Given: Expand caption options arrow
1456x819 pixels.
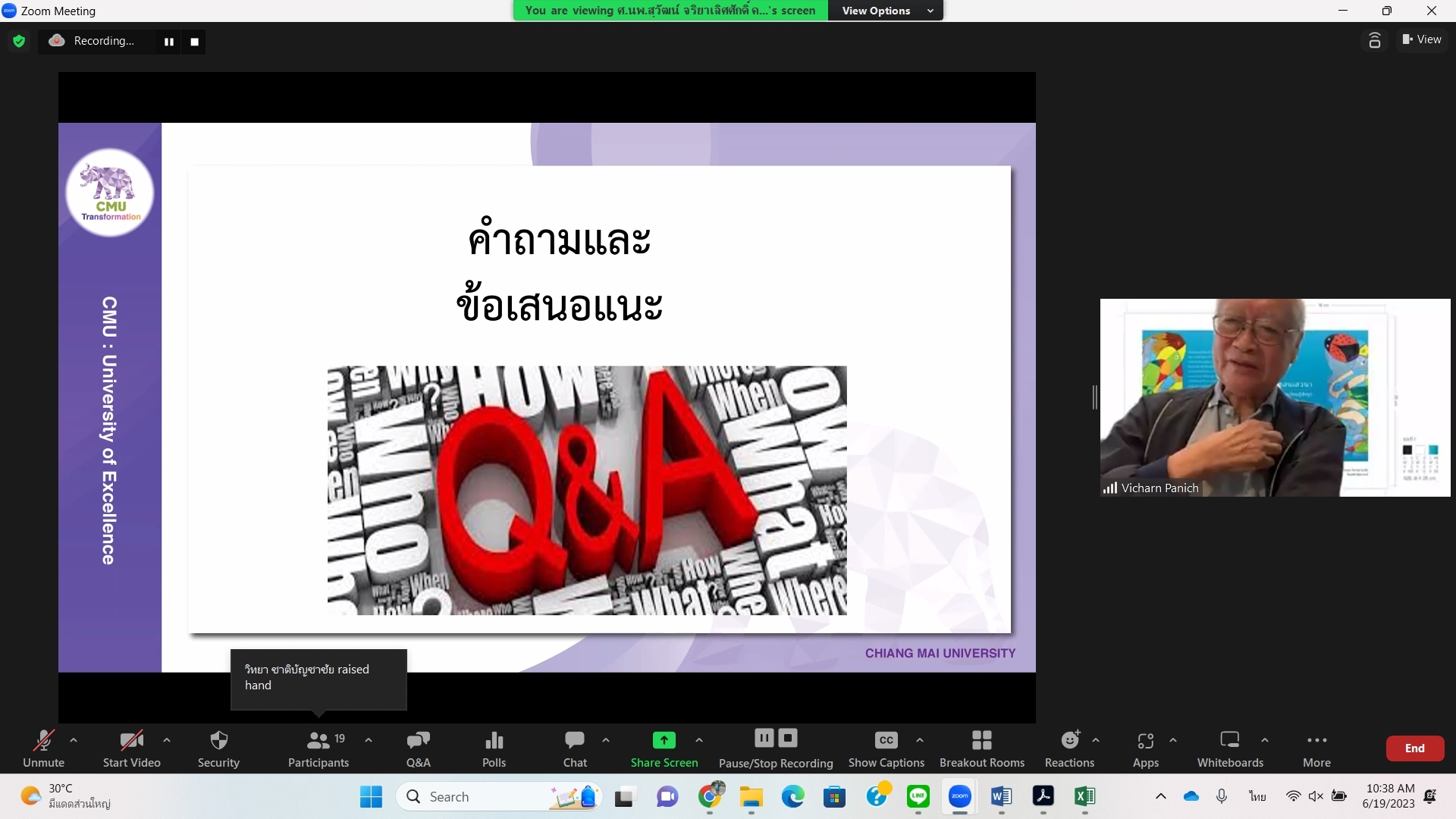Looking at the screenshot, I should [x=920, y=740].
